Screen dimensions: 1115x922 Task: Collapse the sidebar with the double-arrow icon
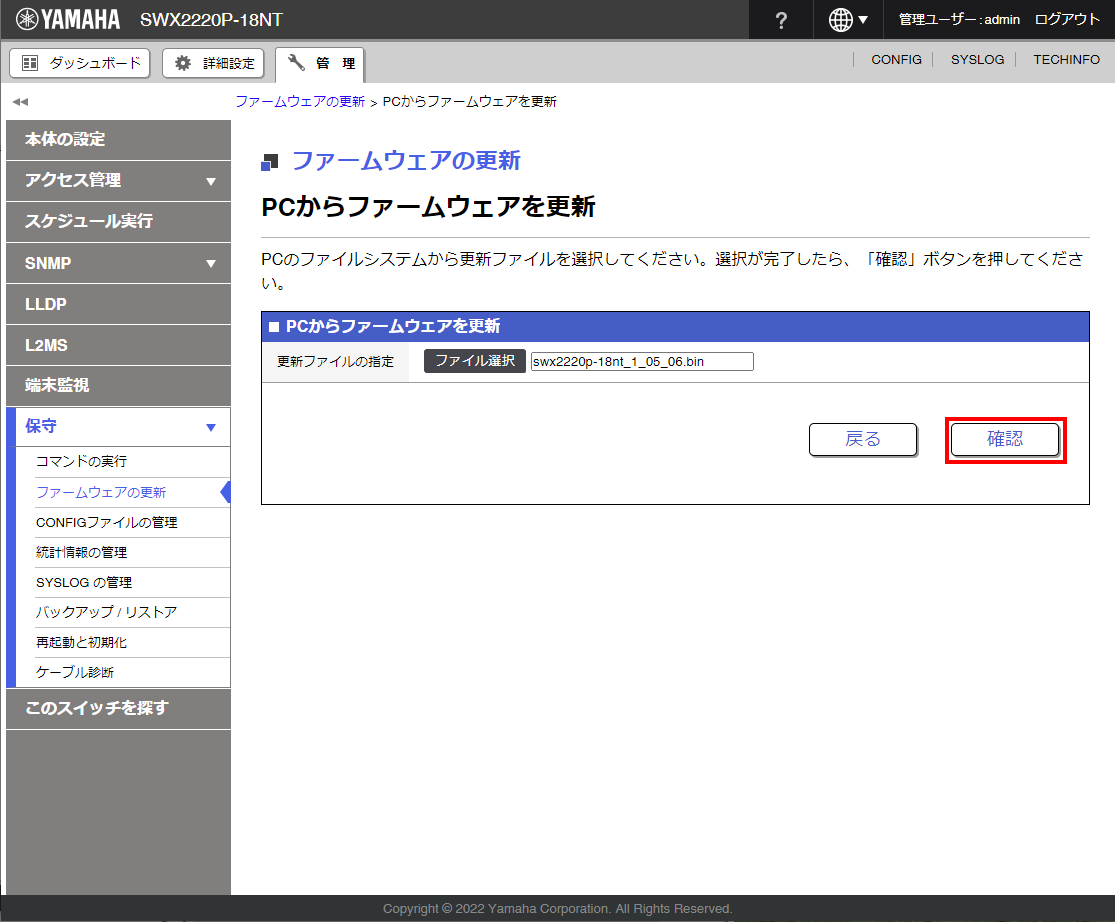(19, 101)
